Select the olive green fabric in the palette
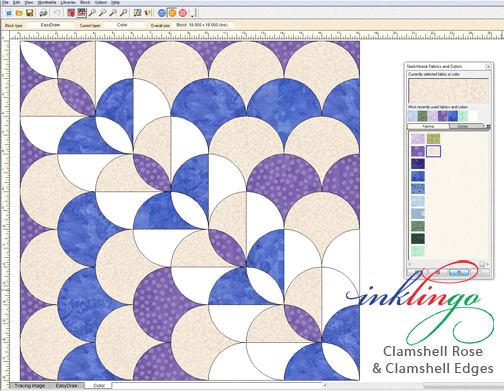This screenshot has height=391, width=504. pyautogui.click(x=433, y=139)
